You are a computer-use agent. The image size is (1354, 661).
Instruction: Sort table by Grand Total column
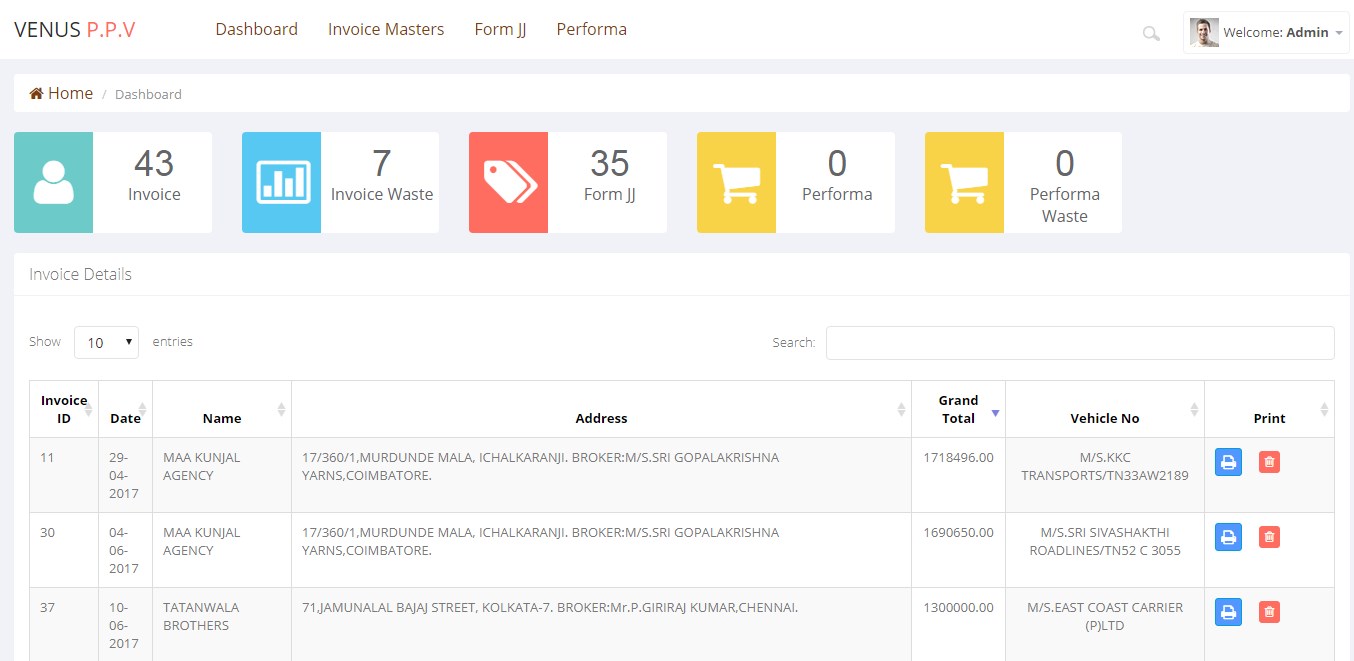click(958, 409)
